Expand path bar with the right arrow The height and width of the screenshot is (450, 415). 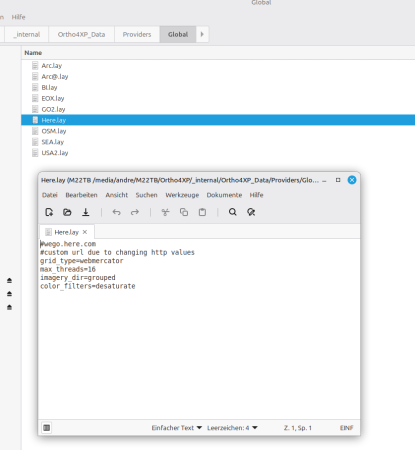click(202, 34)
